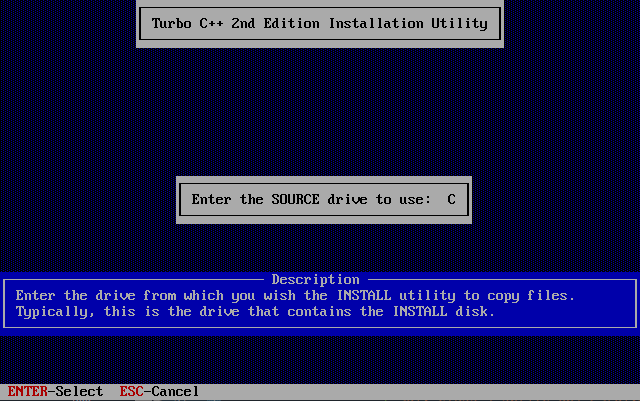
Task: Click the word "Utility" in the title box
Action: click(x=459, y=24)
